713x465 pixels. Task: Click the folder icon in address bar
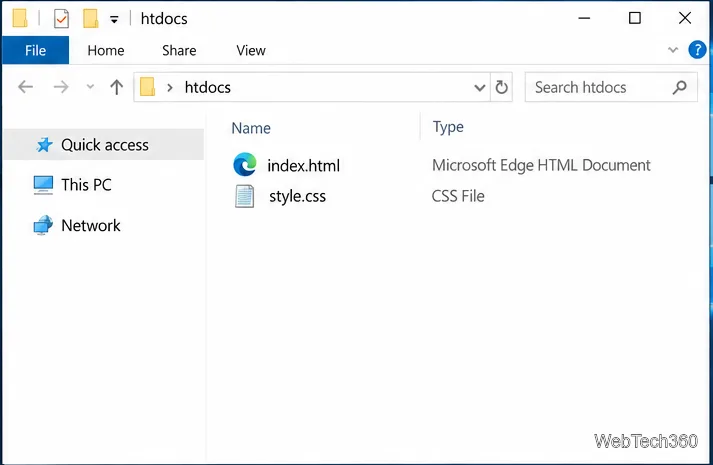pyautogui.click(x=147, y=87)
